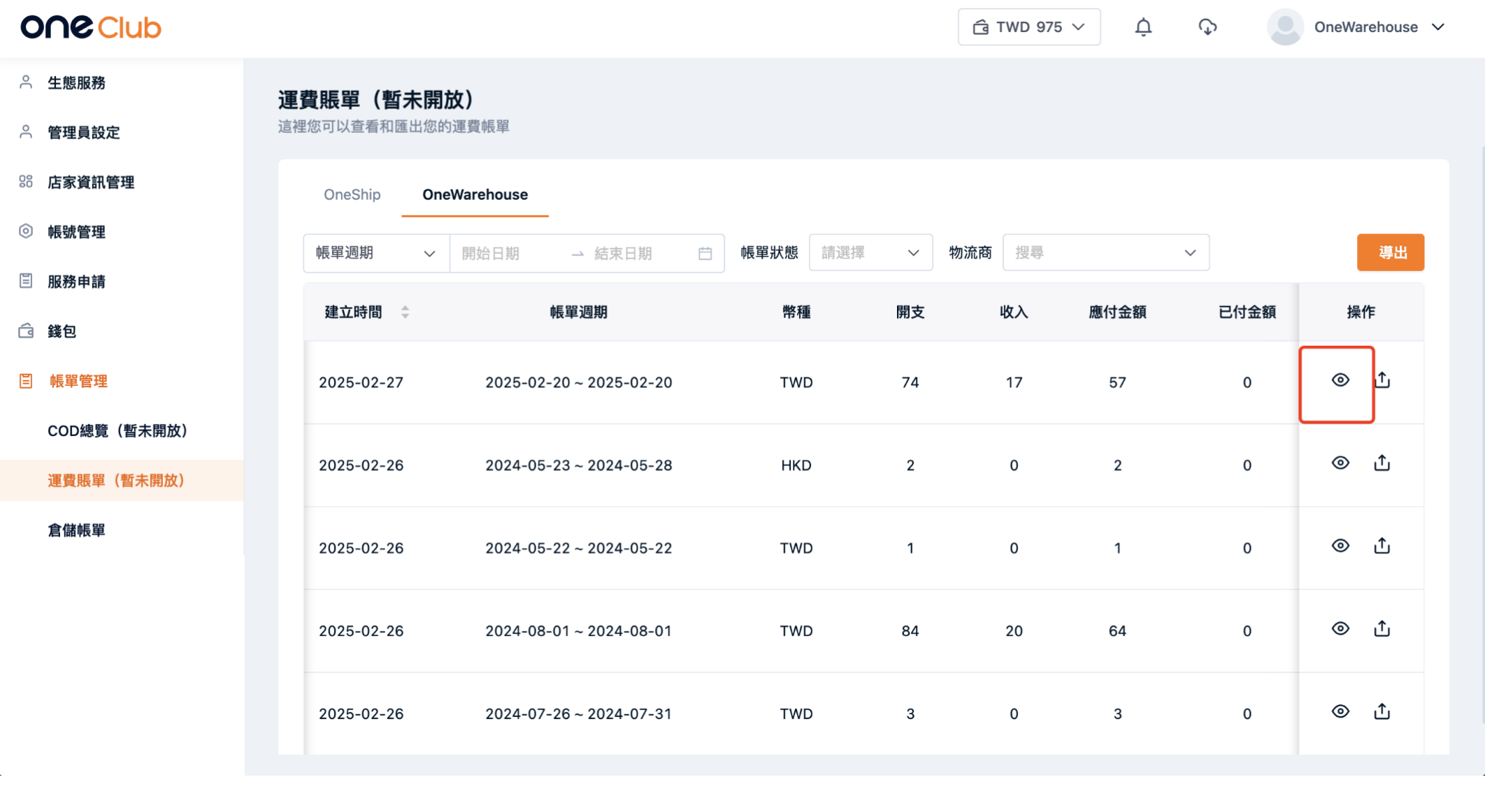Open 店家資訊管理 in the sidebar
Viewport: 1485px width, 812px height.
(91, 182)
